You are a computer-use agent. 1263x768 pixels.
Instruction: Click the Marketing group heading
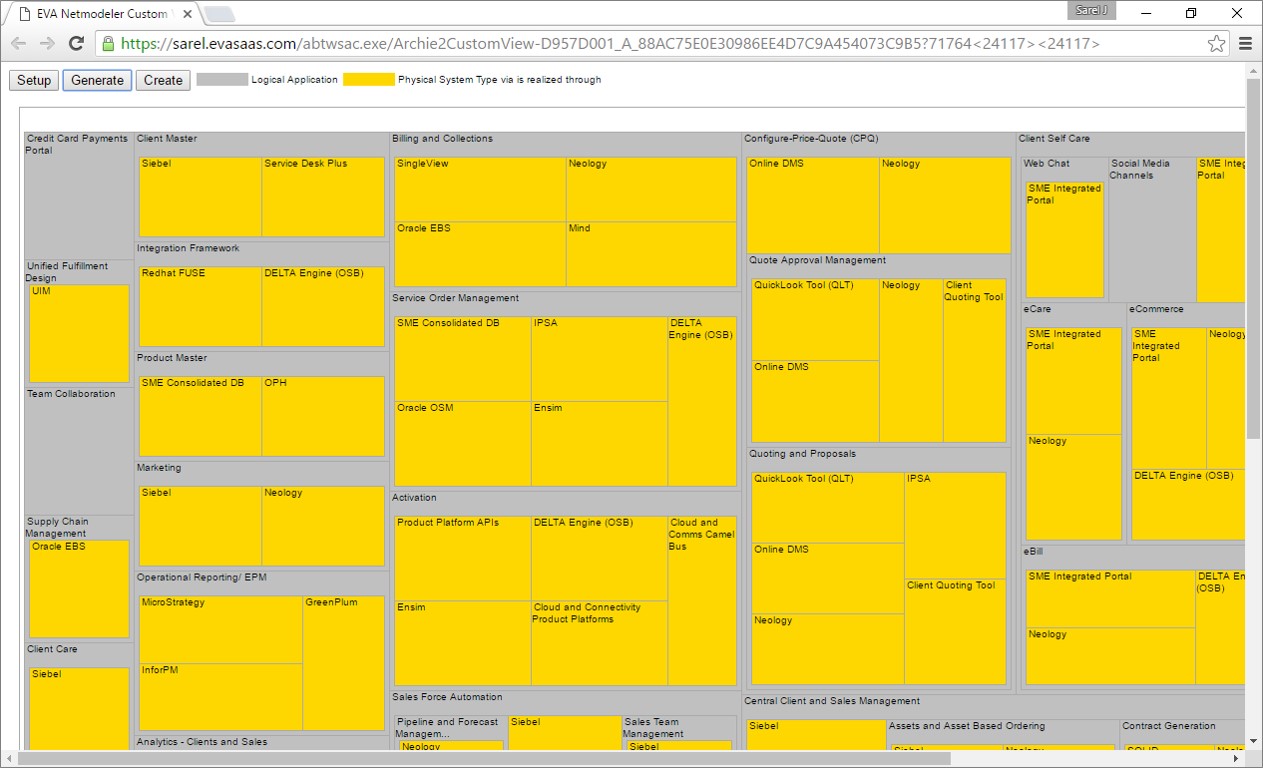click(159, 468)
